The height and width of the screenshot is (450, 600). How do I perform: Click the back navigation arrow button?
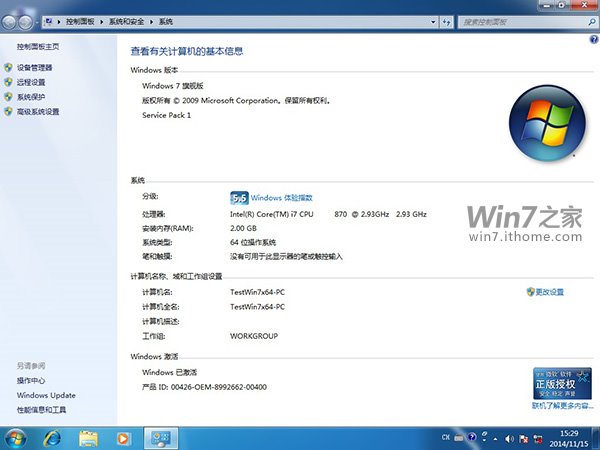click(9, 21)
